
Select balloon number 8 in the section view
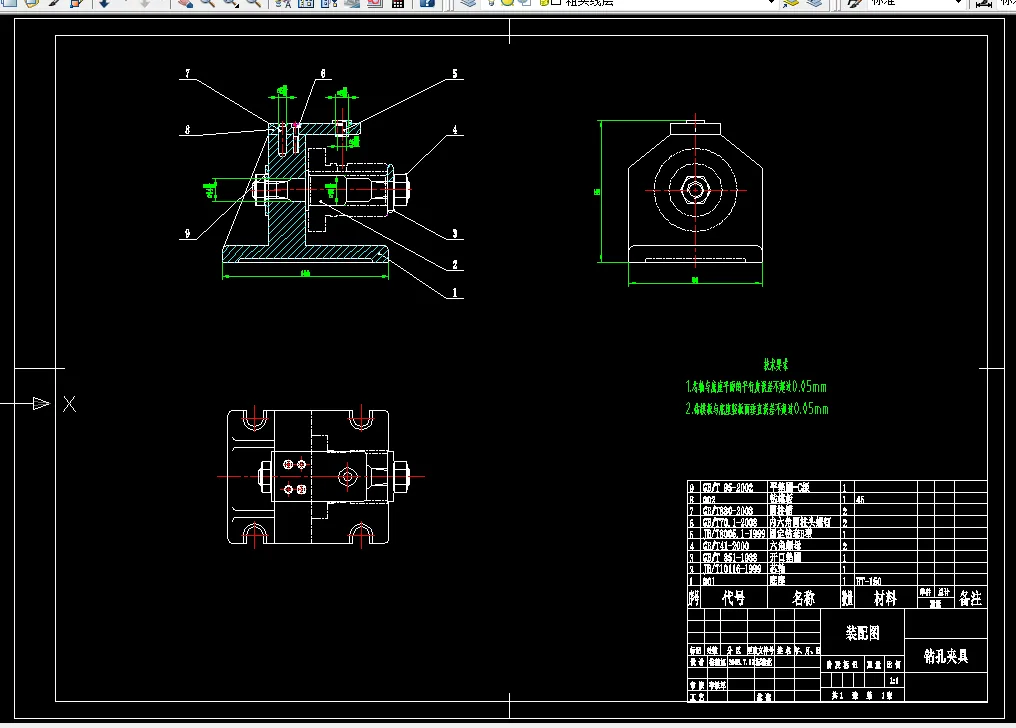pyautogui.click(x=188, y=130)
